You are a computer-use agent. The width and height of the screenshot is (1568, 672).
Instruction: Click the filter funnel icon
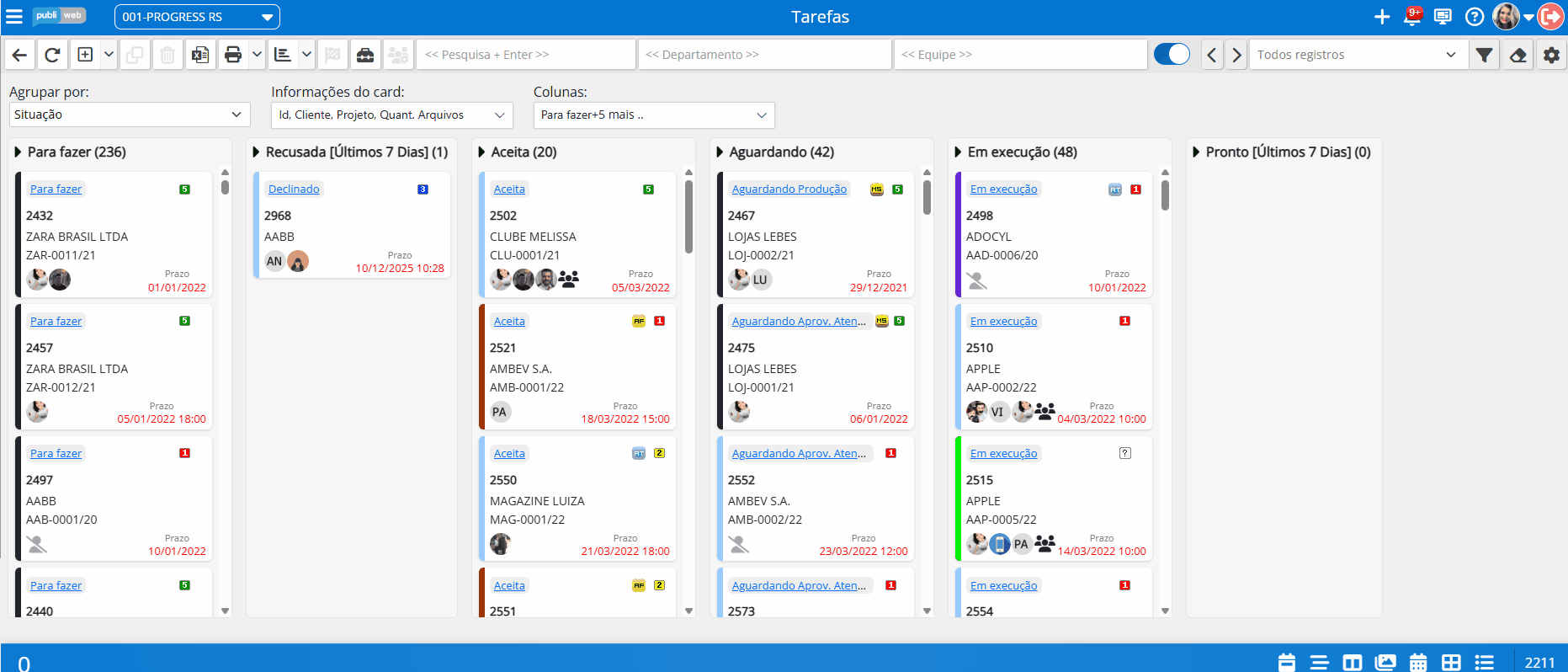[x=1485, y=55]
